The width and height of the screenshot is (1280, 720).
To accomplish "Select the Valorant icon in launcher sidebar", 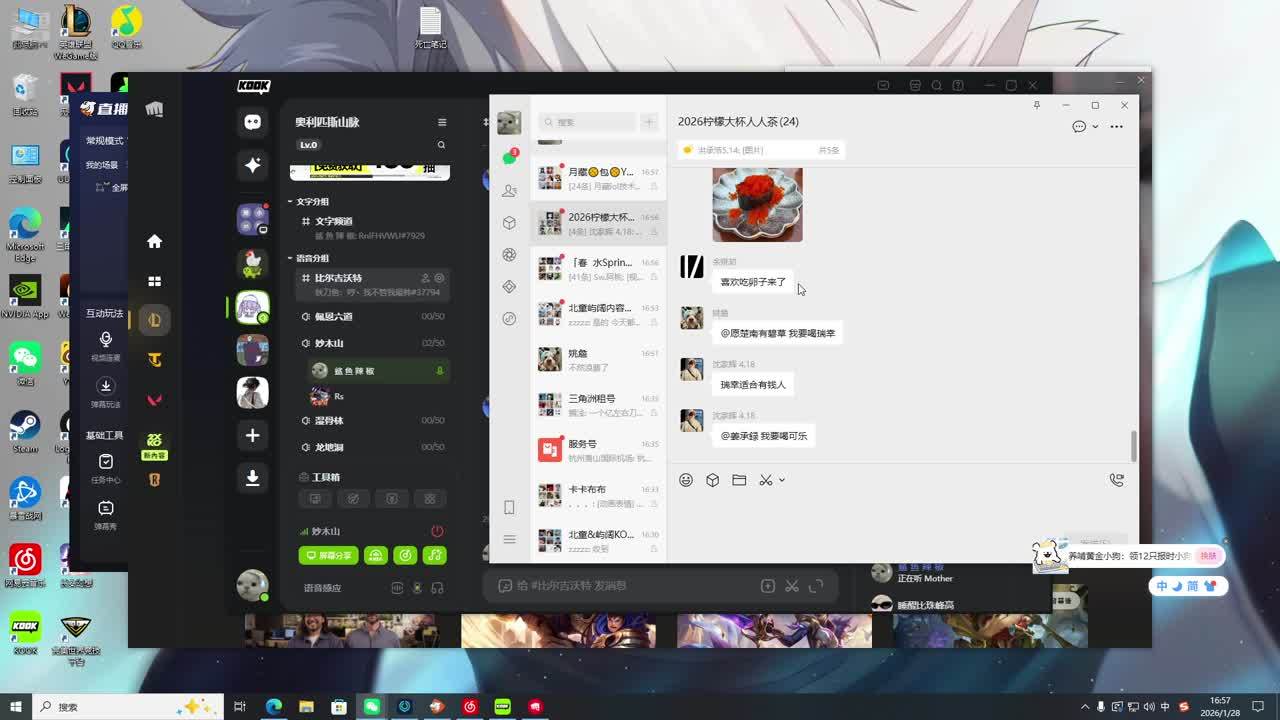I will tap(154, 400).
